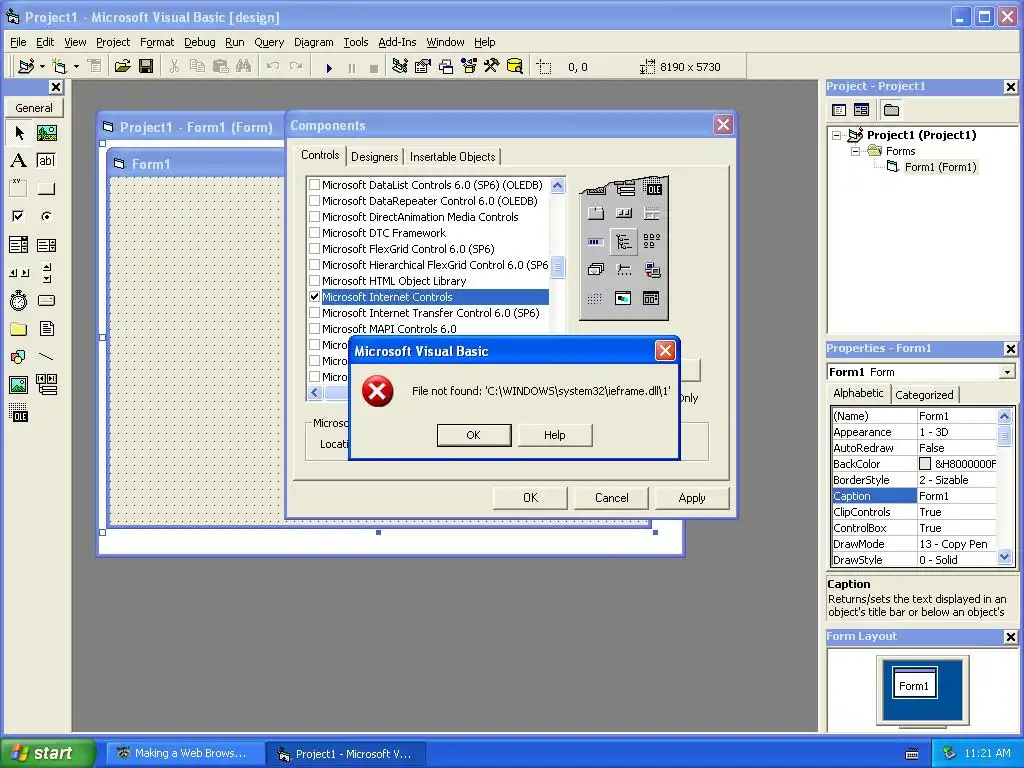Select the FileListBox tool in toolbox
The width and height of the screenshot is (1024, 768).
(46, 328)
